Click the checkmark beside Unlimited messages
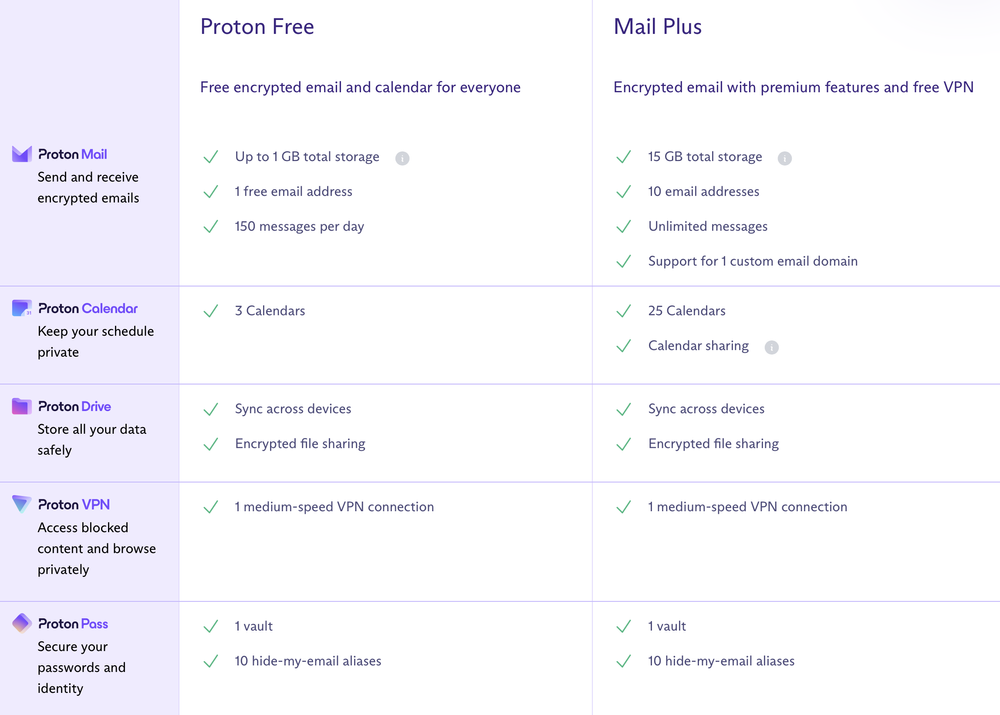 [x=623, y=226]
